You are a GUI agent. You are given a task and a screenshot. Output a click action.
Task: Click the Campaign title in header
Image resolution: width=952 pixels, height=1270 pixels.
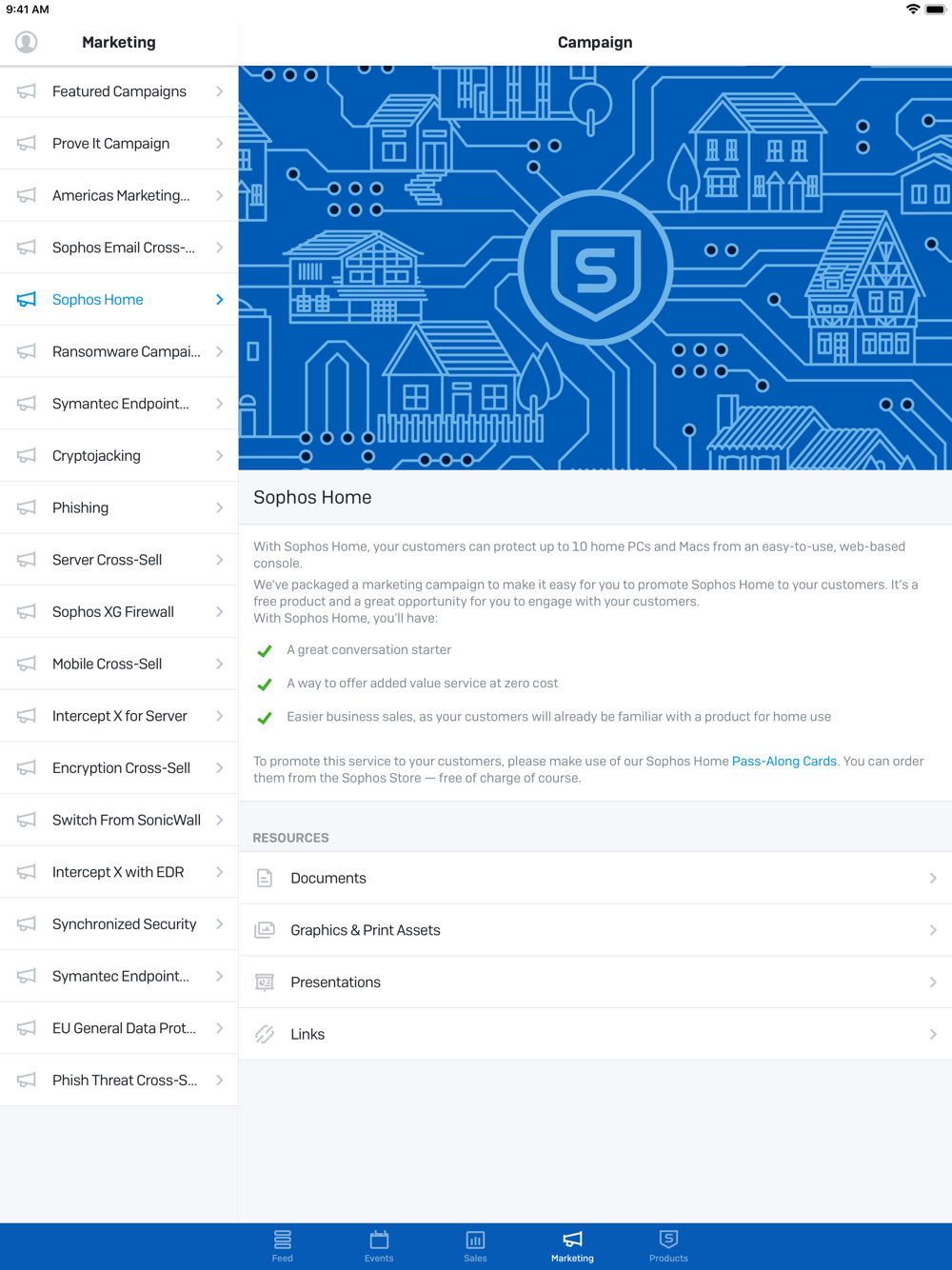(x=595, y=42)
